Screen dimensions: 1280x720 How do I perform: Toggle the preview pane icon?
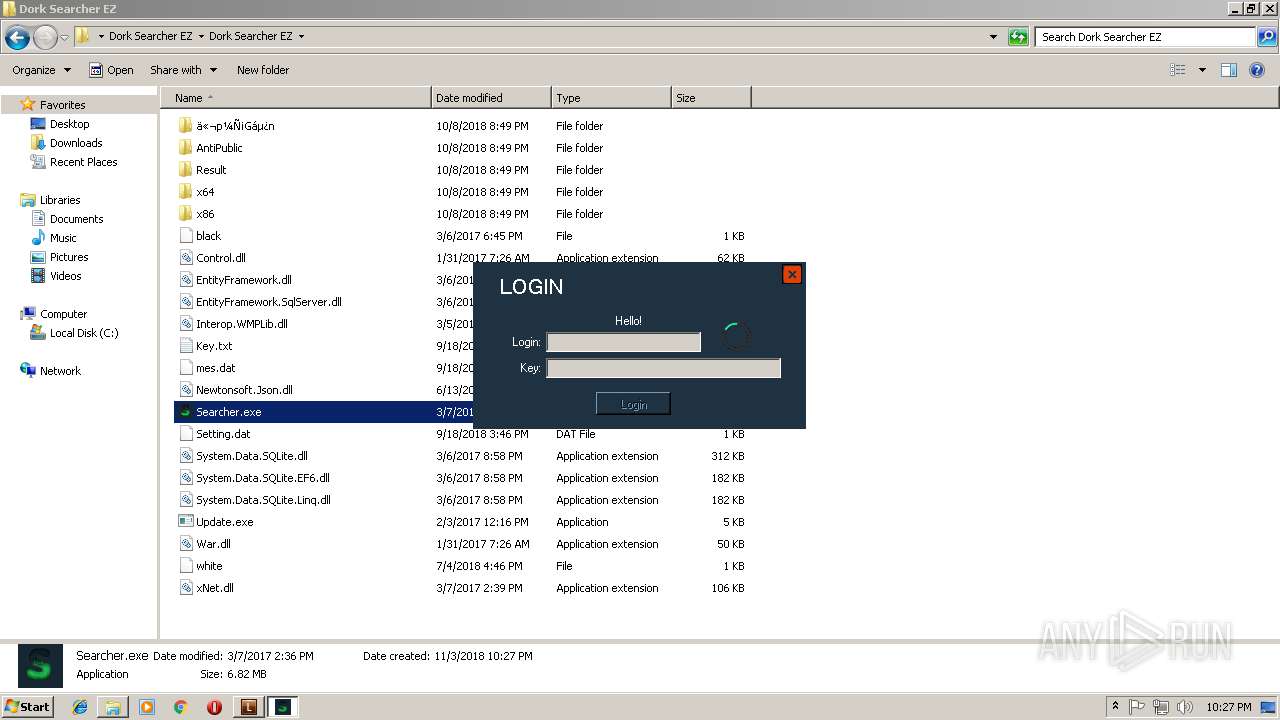point(1229,70)
